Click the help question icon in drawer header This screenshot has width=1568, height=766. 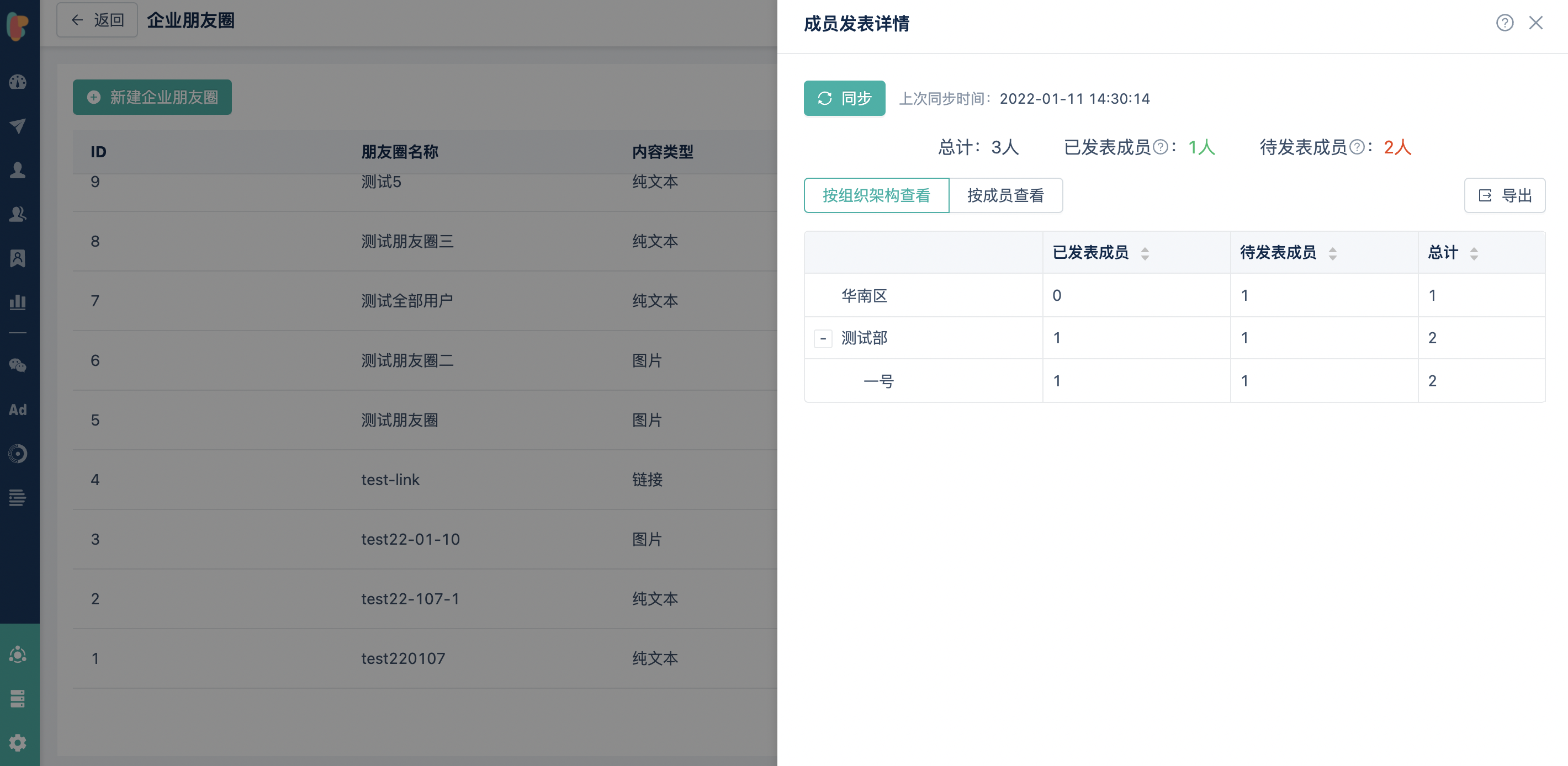[1505, 23]
